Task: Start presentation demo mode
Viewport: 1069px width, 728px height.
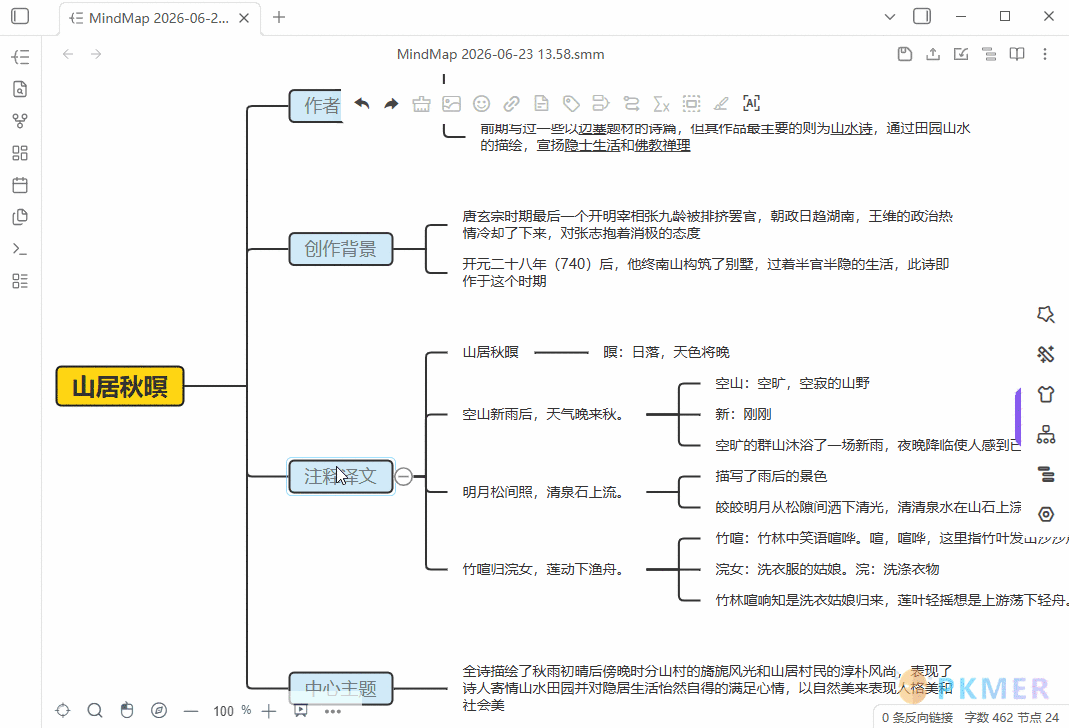Action: click(x=301, y=710)
